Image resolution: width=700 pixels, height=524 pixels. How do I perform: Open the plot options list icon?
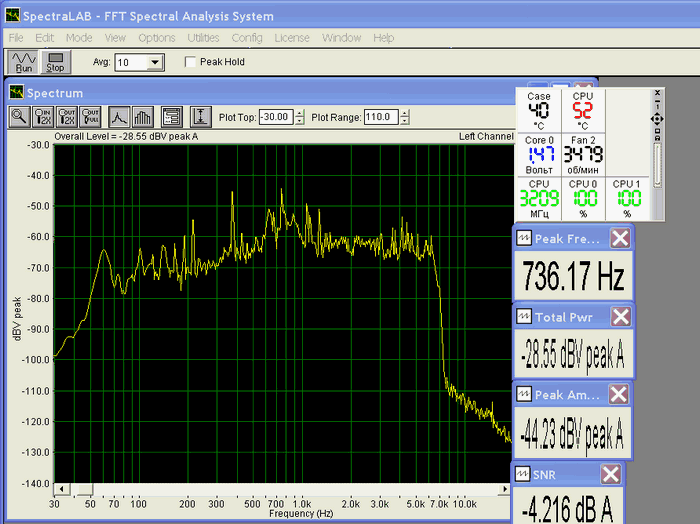[x=171, y=116]
